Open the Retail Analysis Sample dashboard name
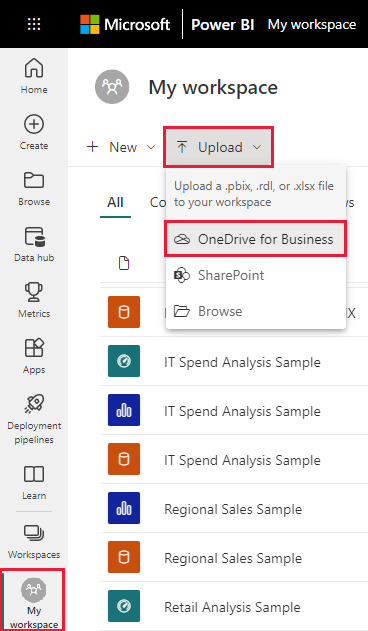This screenshot has width=368, height=631. (232, 607)
